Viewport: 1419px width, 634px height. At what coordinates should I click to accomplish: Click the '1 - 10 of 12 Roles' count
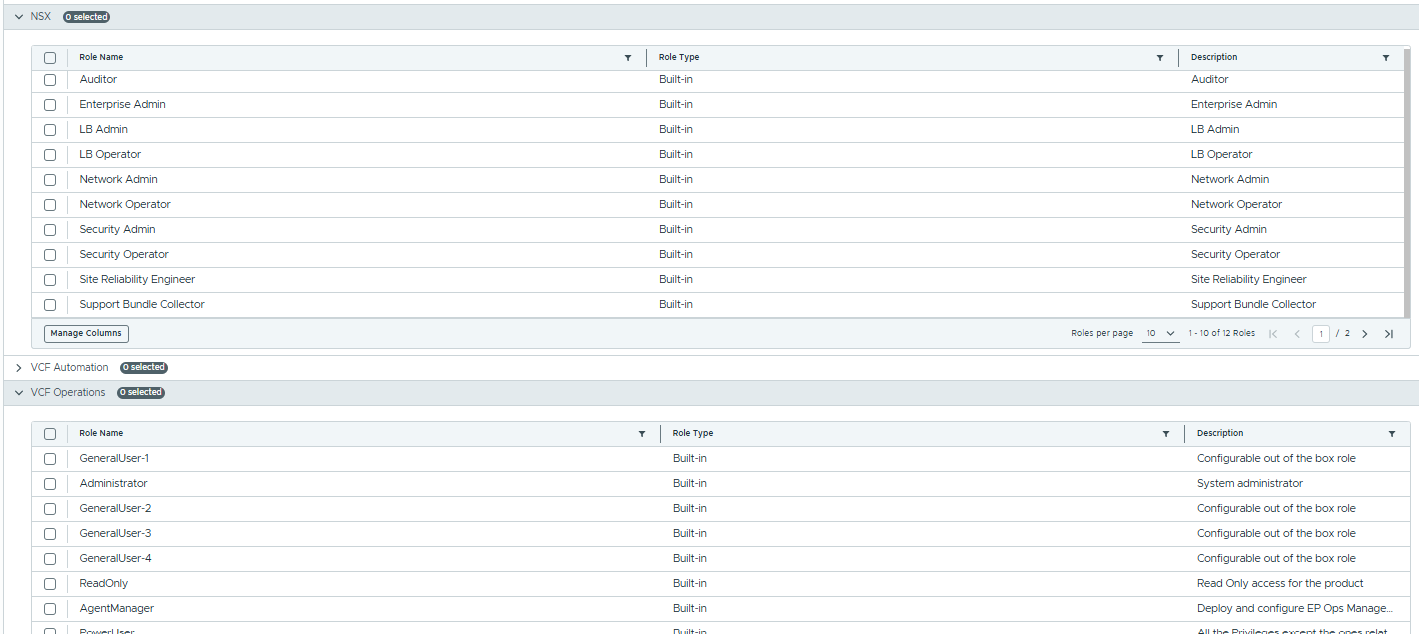[x=1221, y=334]
